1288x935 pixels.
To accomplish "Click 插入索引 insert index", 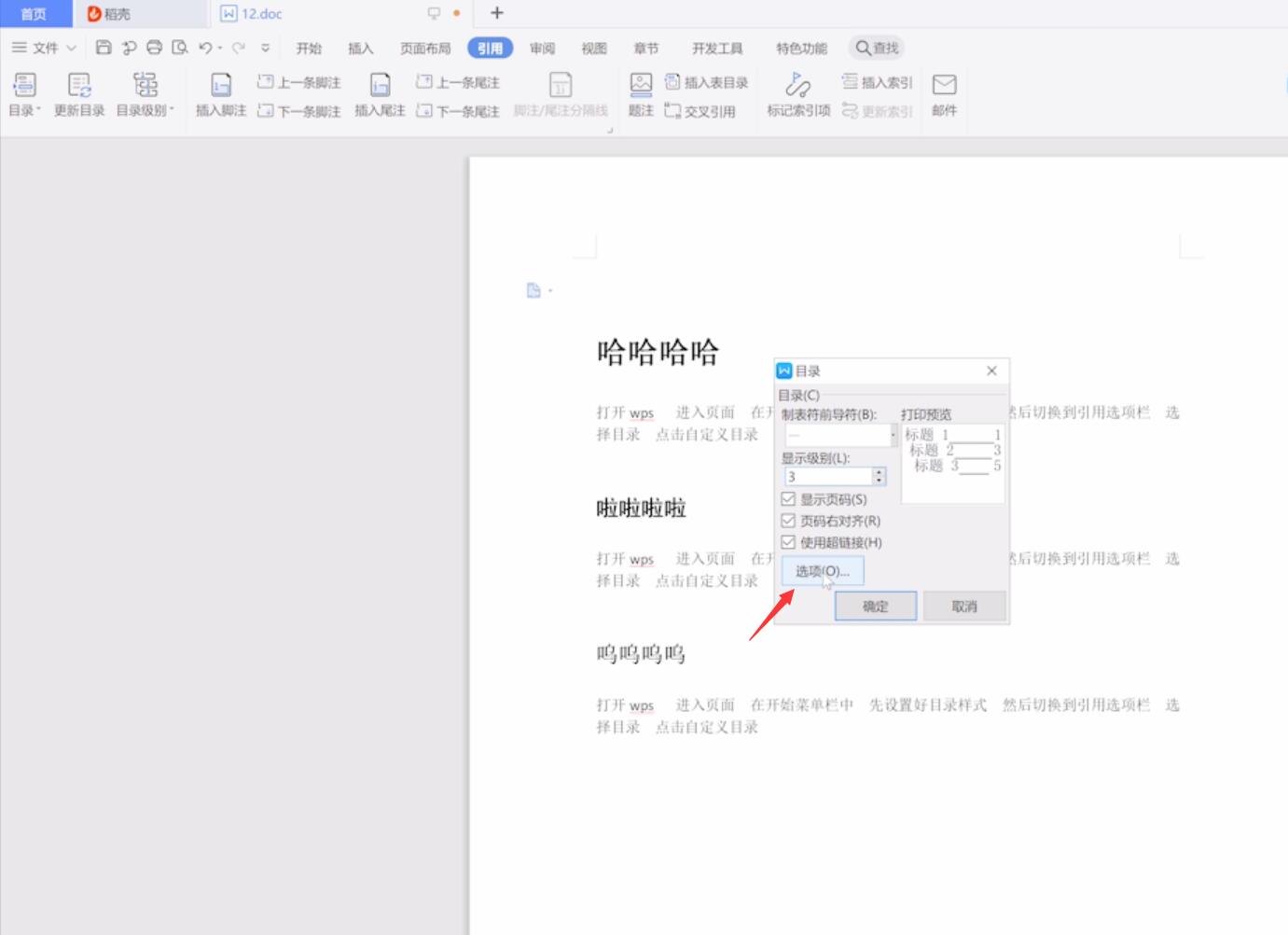I will (x=877, y=82).
